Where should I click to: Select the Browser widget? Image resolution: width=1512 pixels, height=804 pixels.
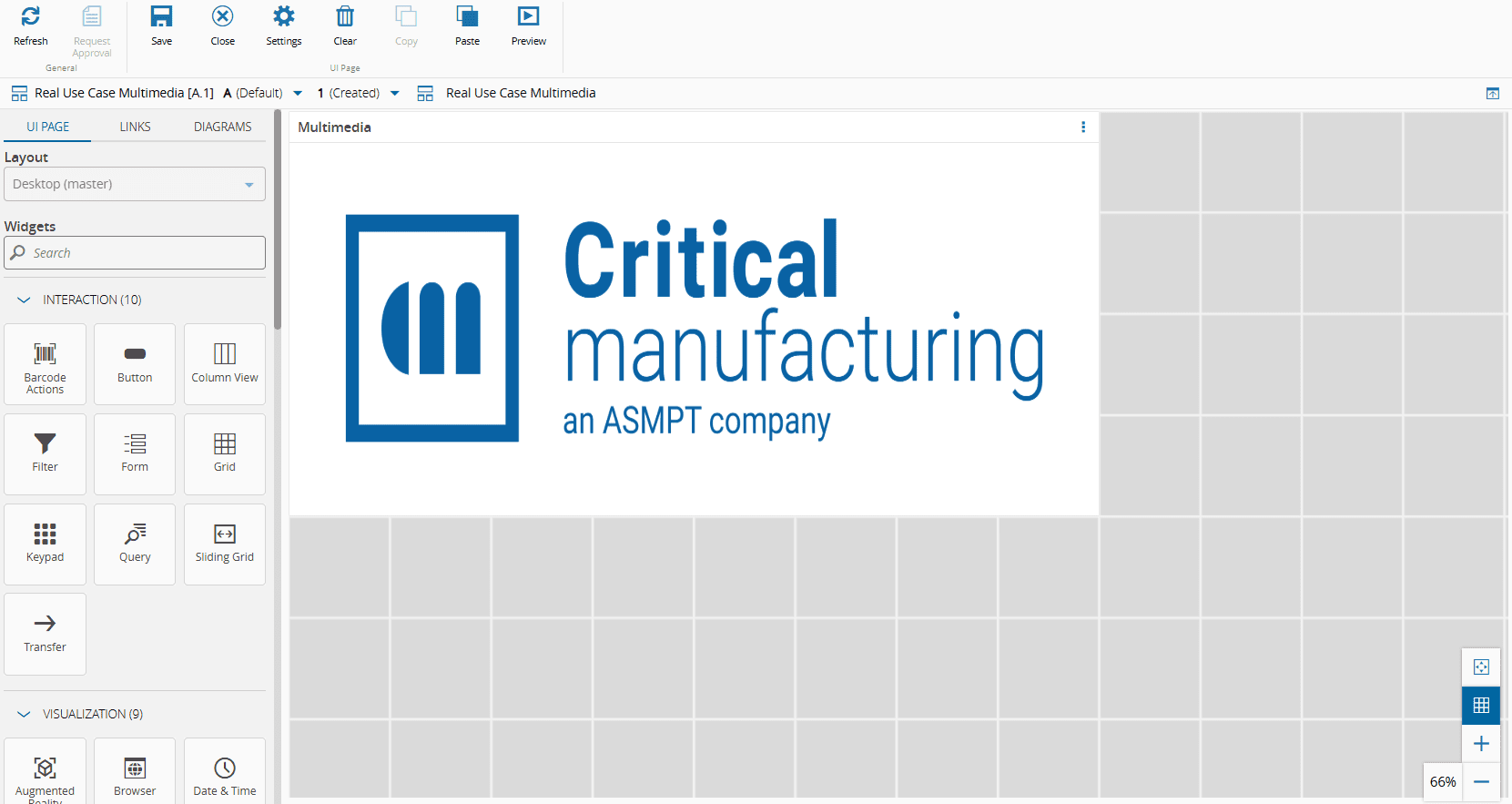point(135,772)
